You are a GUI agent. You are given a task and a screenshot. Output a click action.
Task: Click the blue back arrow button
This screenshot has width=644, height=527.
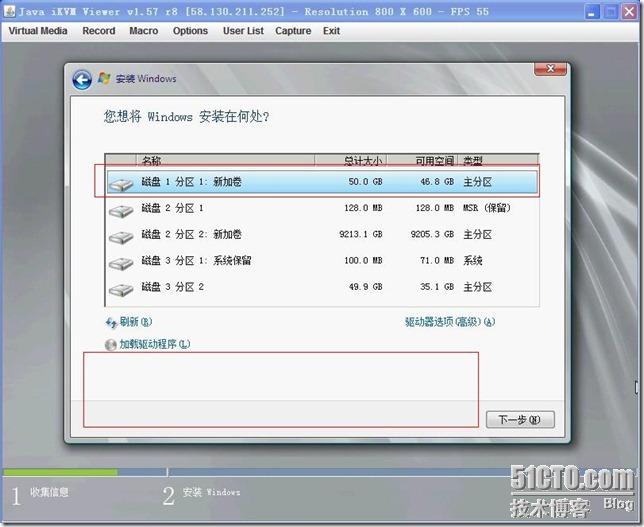[x=82, y=79]
